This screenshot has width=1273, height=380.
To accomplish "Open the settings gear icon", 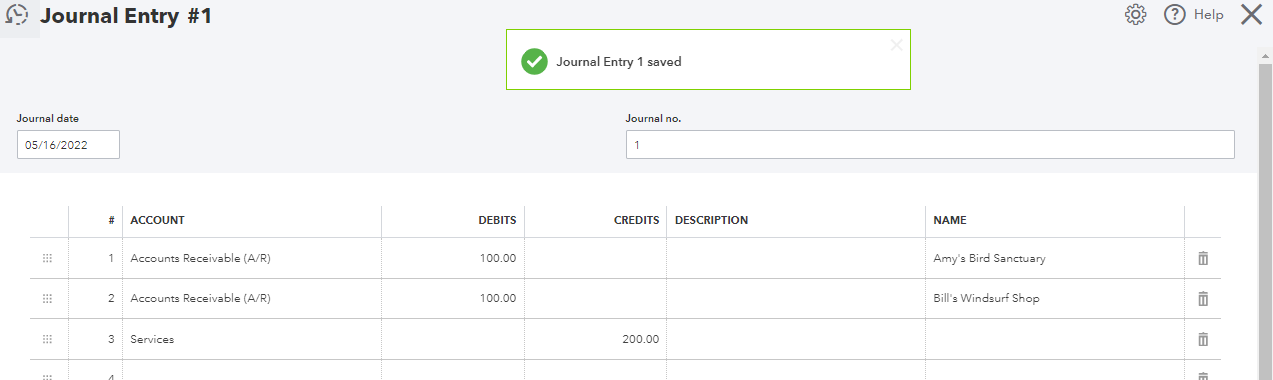I will (1135, 15).
